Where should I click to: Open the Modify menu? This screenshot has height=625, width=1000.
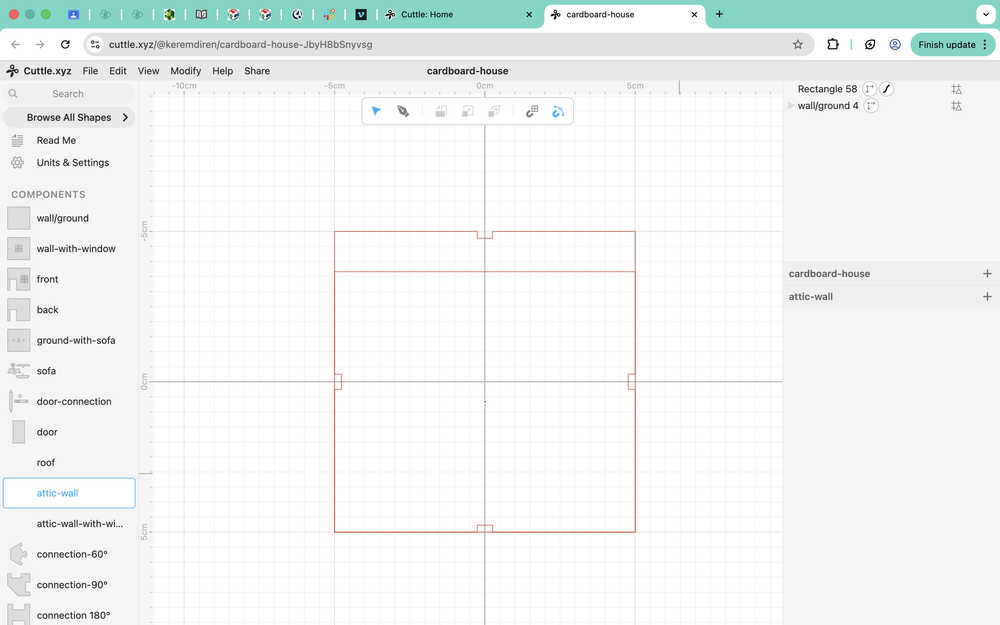coord(186,71)
